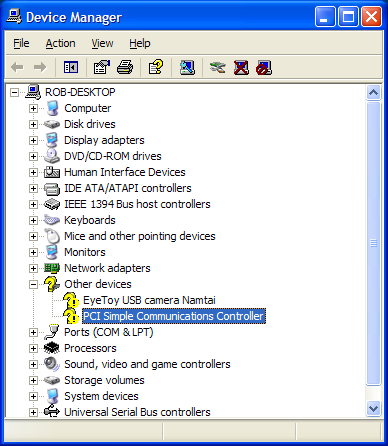The height and width of the screenshot is (446, 388).
Task: Minimize the Device Manager window
Action: 325,17
